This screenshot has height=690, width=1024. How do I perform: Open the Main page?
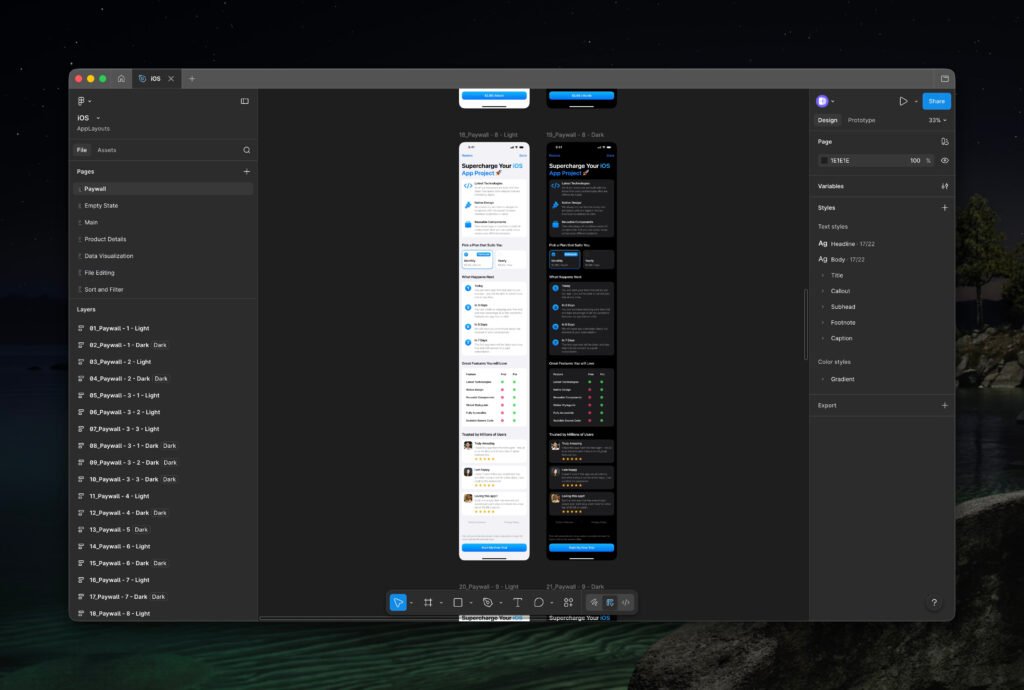click(163, 223)
